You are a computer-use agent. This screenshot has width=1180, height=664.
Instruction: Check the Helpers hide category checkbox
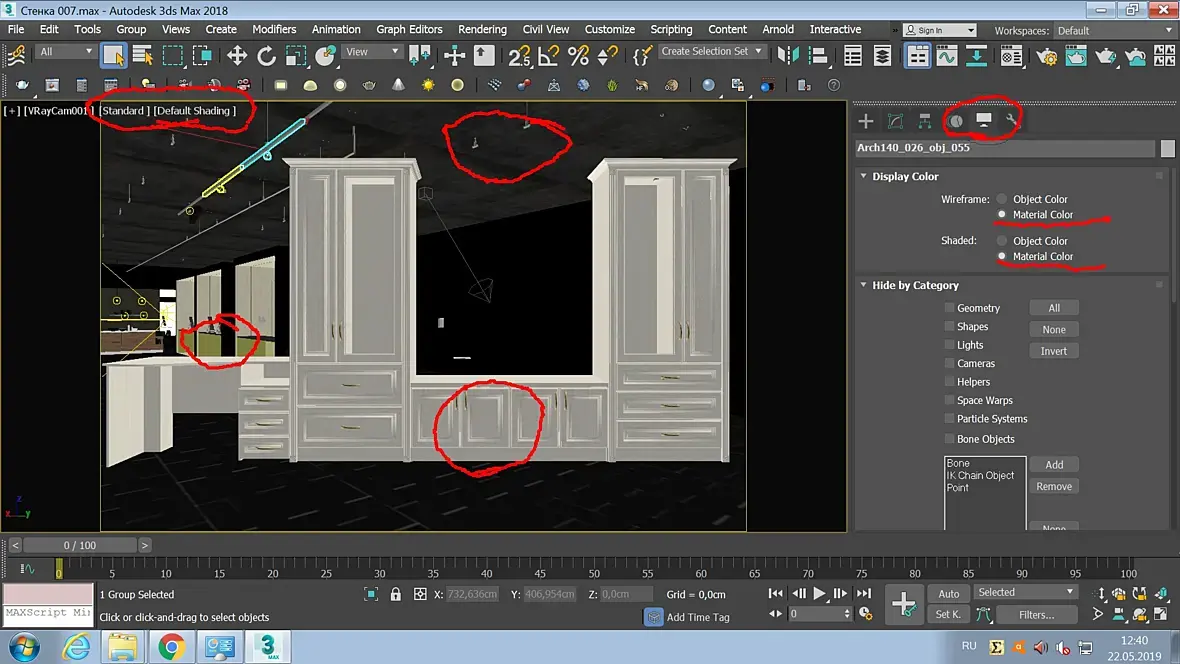(x=949, y=382)
